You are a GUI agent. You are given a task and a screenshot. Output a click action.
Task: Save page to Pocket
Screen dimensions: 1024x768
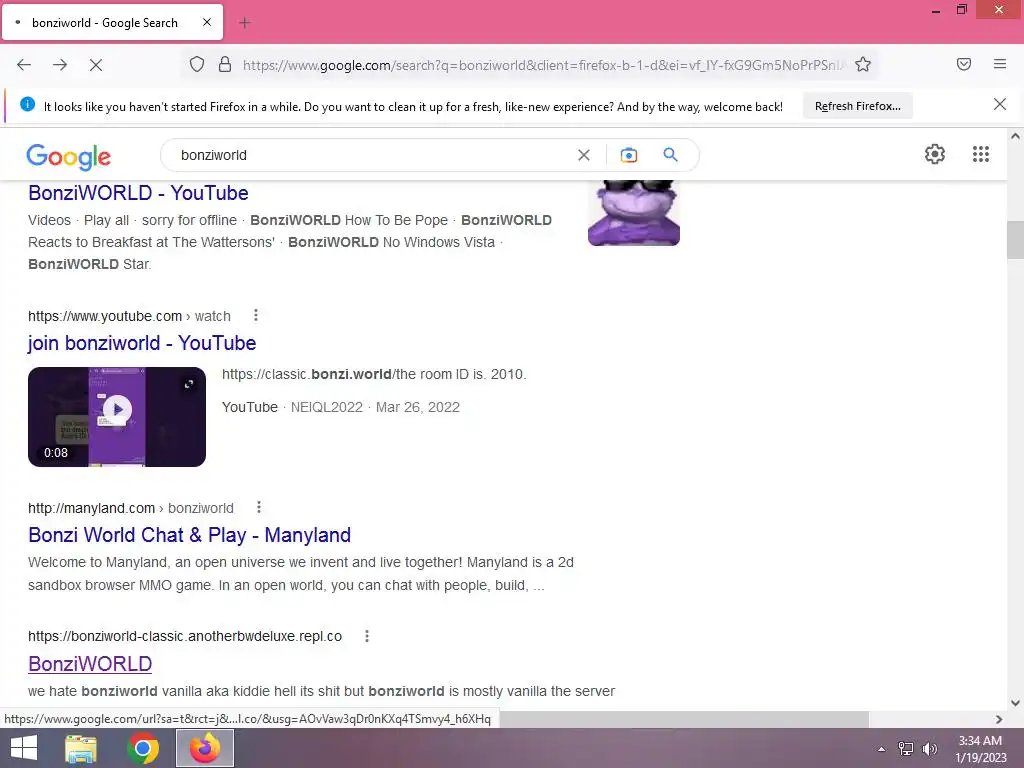click(964, 64)
